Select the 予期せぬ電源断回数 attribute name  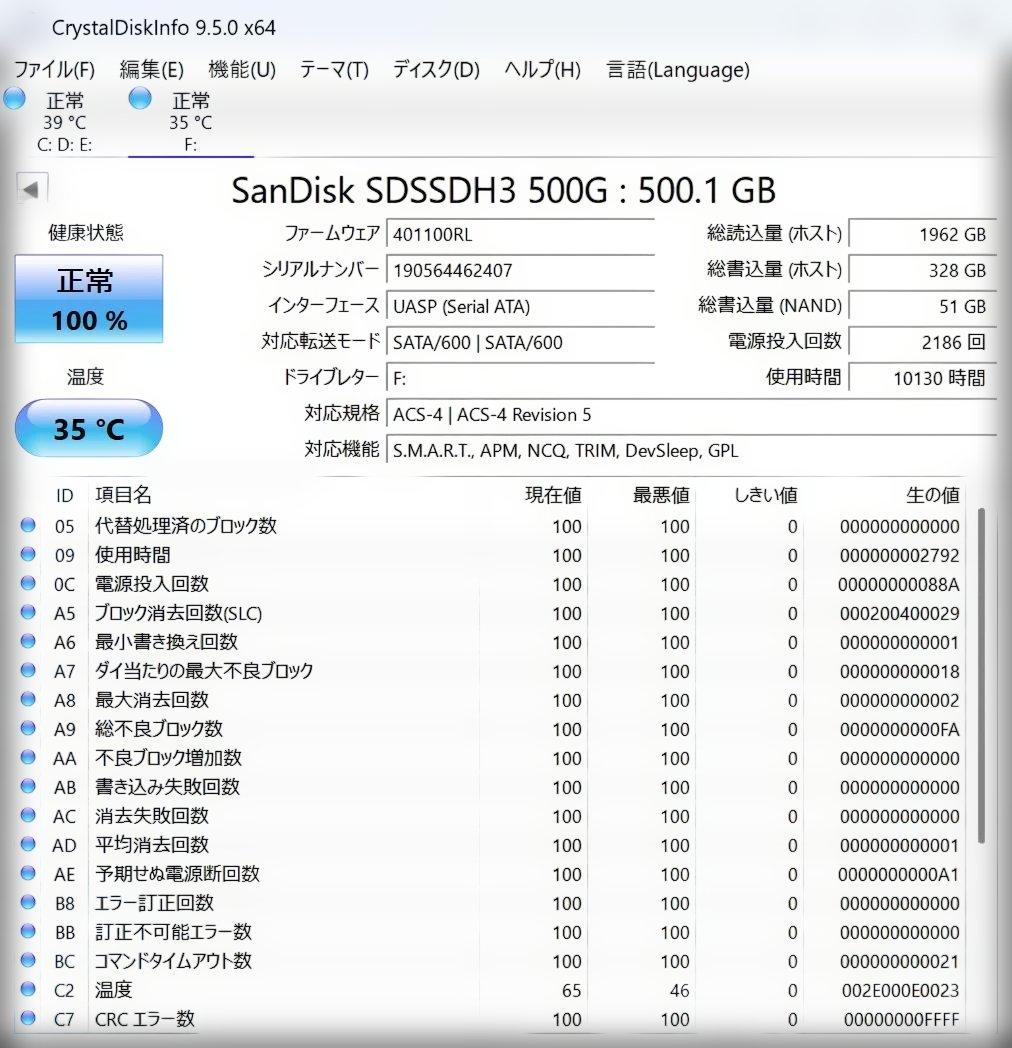point(177,874)
